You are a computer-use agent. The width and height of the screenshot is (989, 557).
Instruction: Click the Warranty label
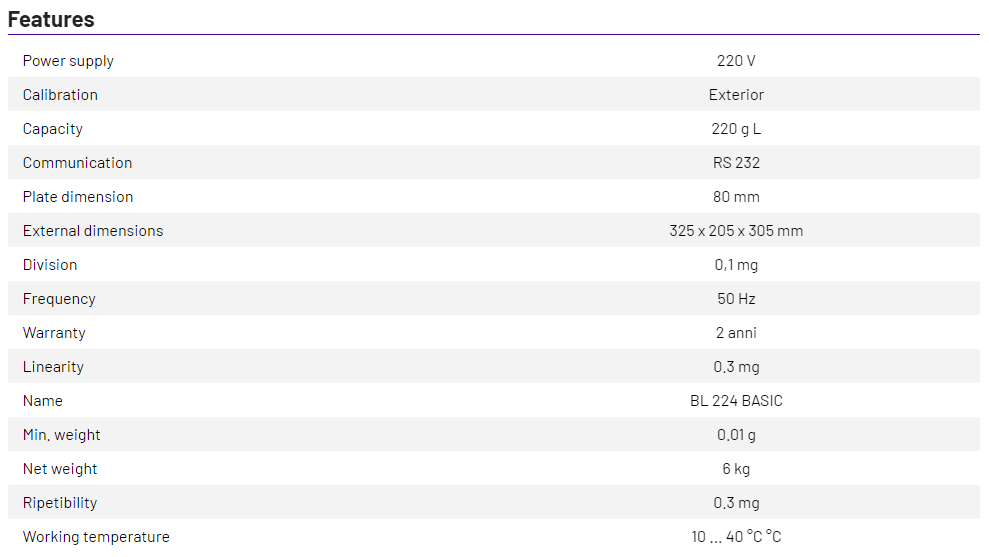(x=54, y=333)
